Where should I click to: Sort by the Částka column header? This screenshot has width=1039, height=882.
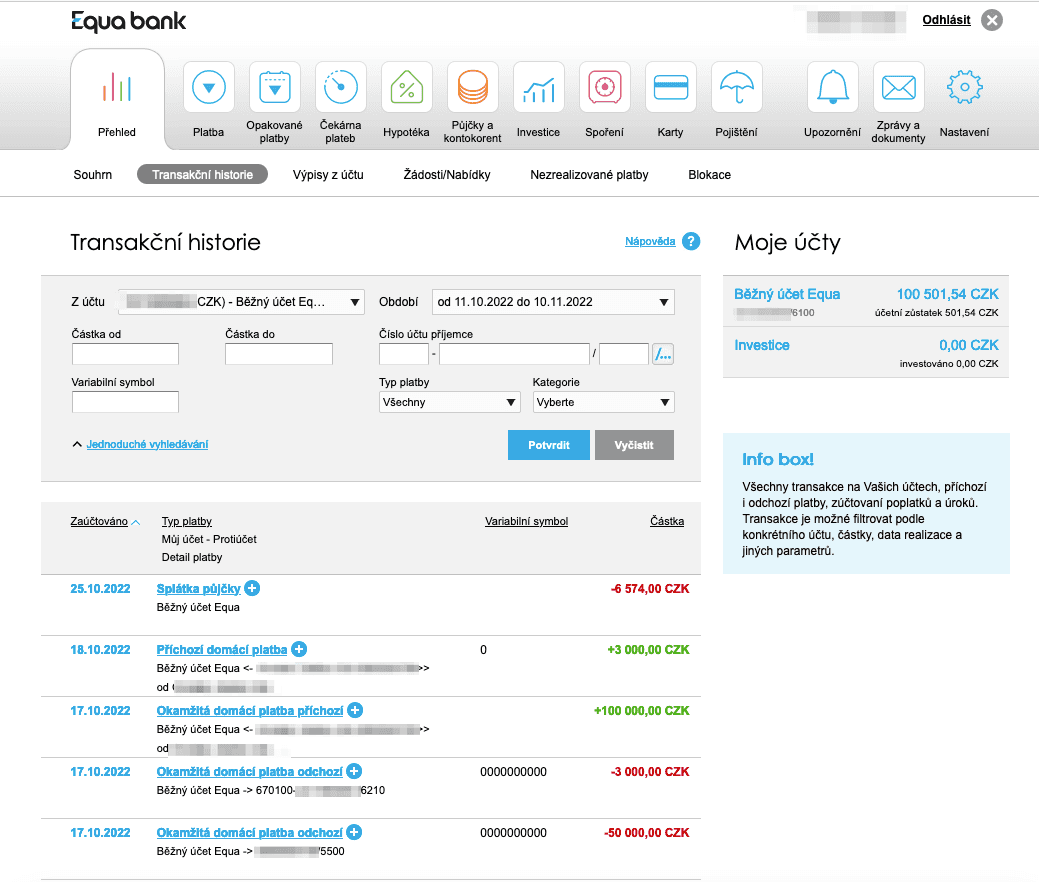point(667,522)
